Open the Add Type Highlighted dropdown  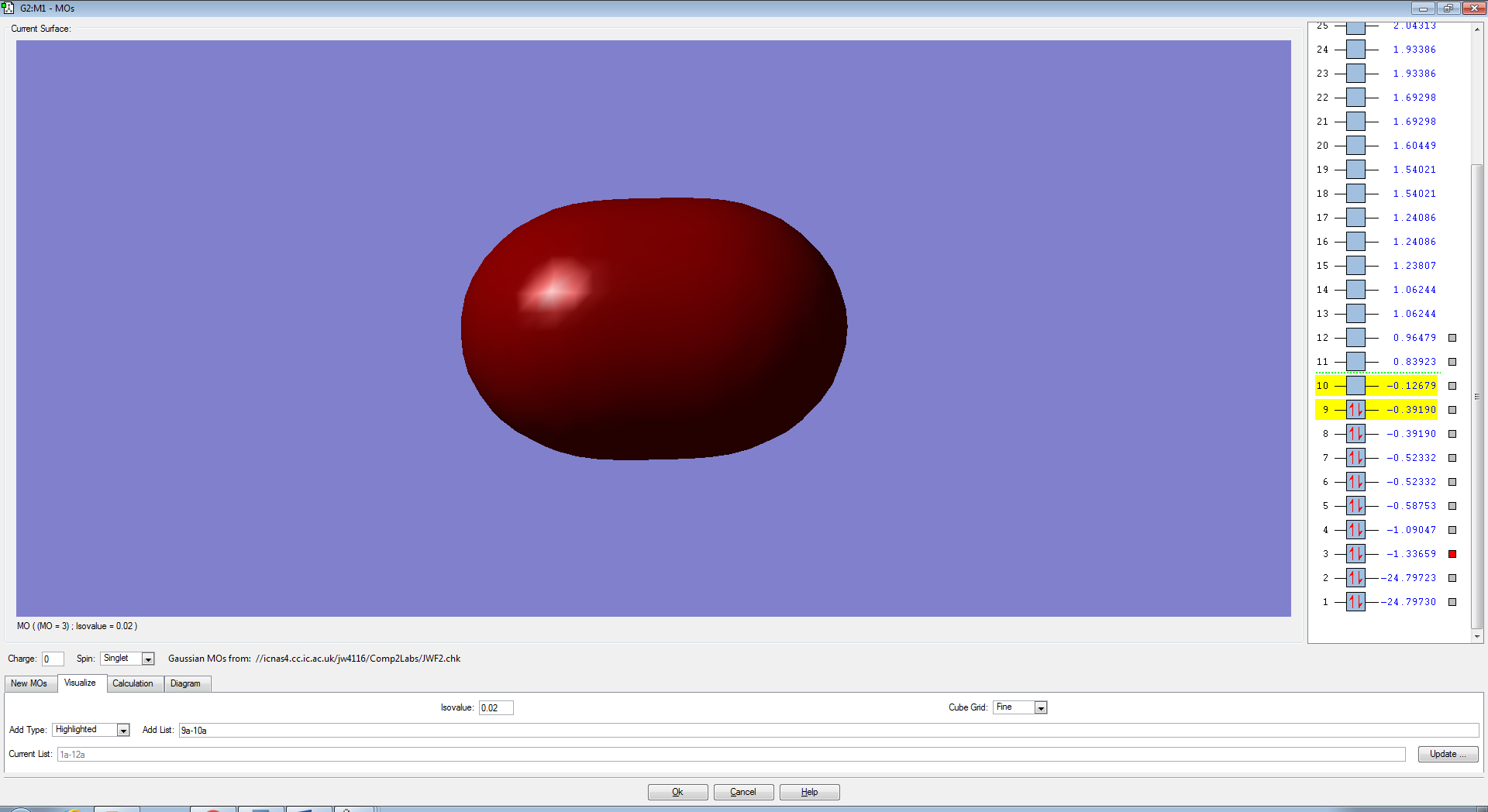pyautogui.click(x=122, y=730)
